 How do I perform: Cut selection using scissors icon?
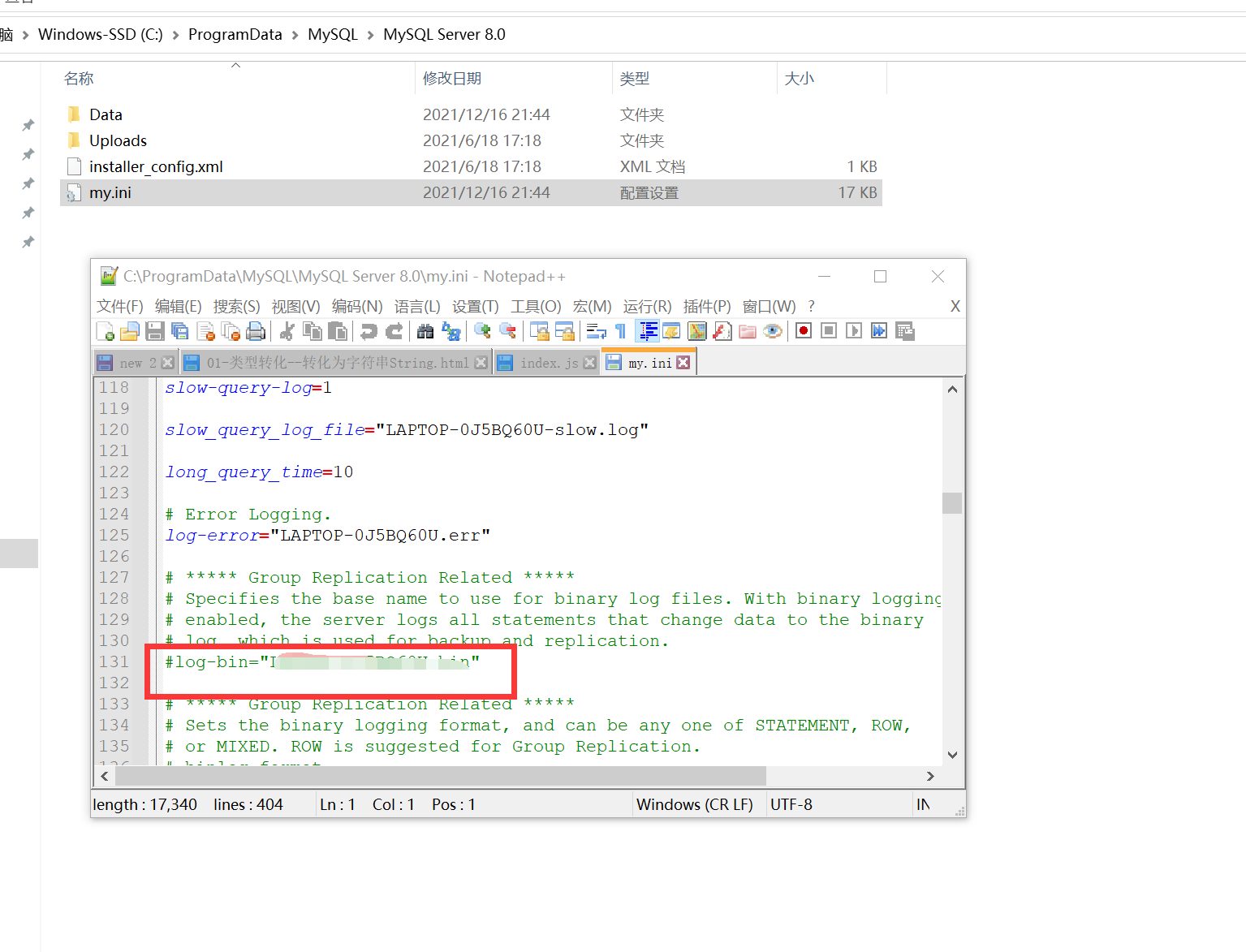pos(287,331)
